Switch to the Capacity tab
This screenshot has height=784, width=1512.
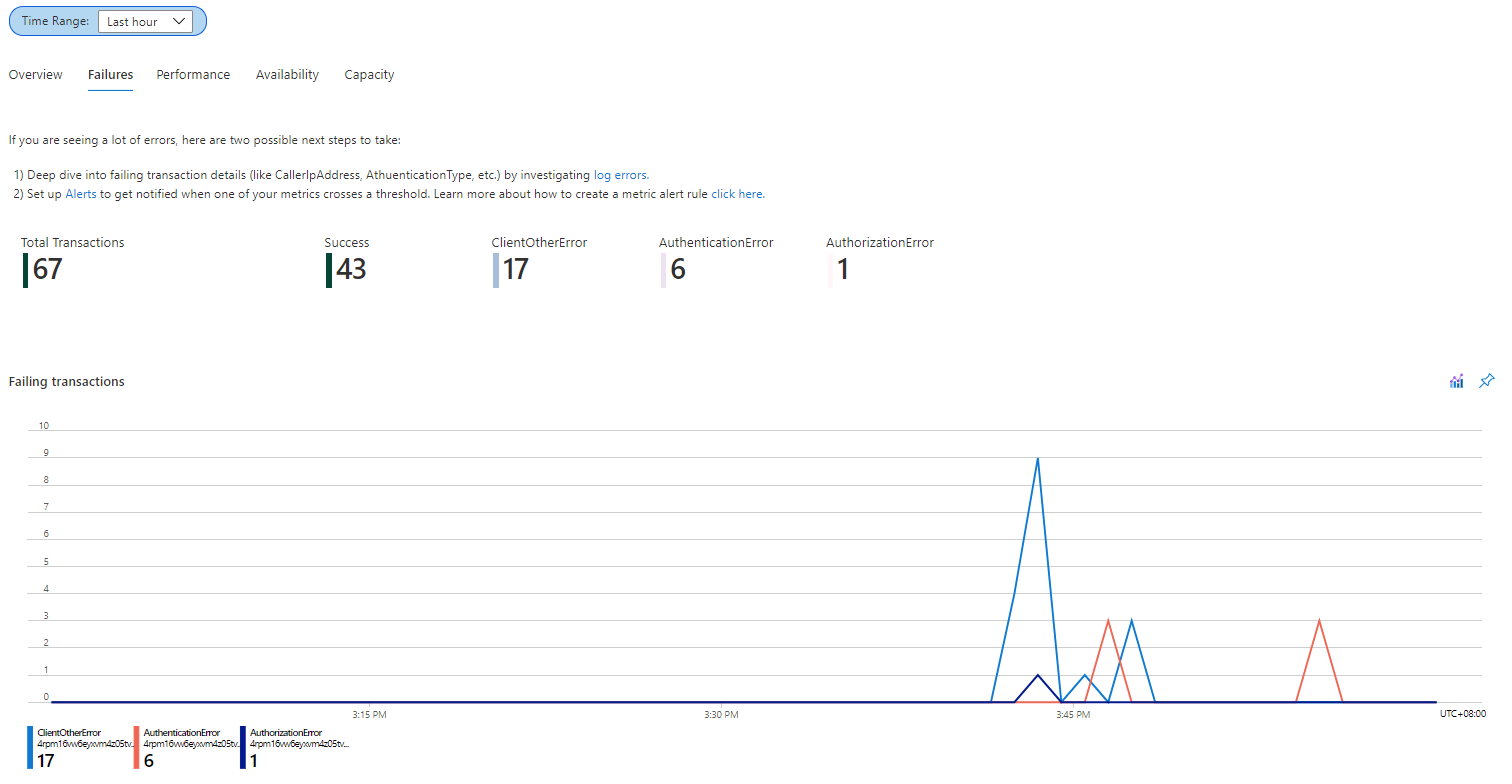click(369, 74)
